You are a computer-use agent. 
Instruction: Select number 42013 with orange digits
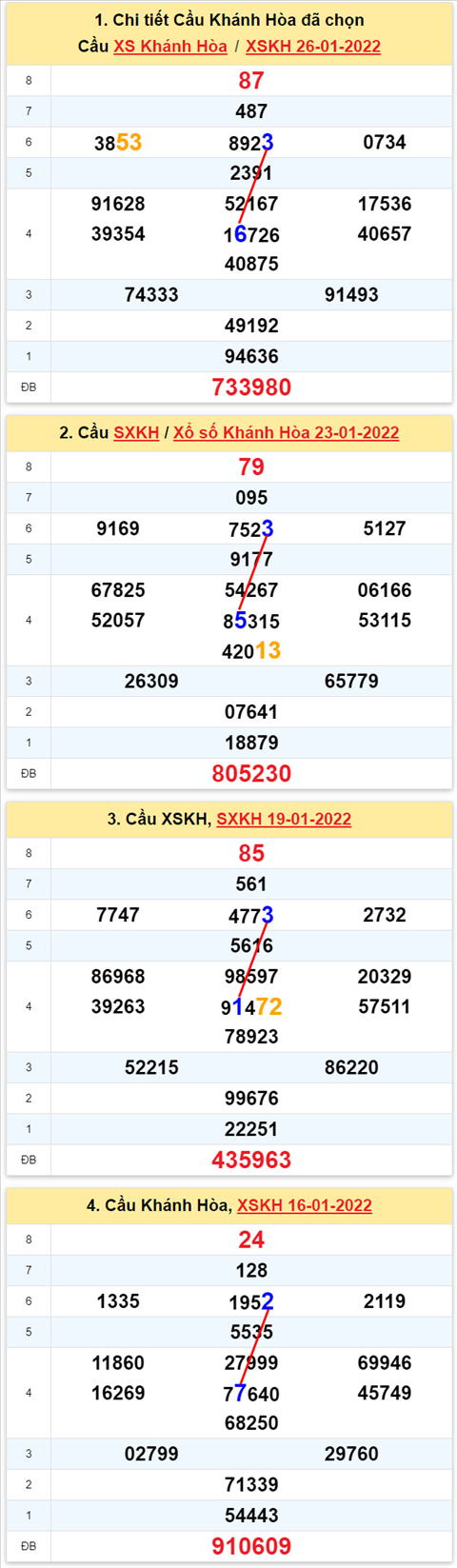click(251, 651)
